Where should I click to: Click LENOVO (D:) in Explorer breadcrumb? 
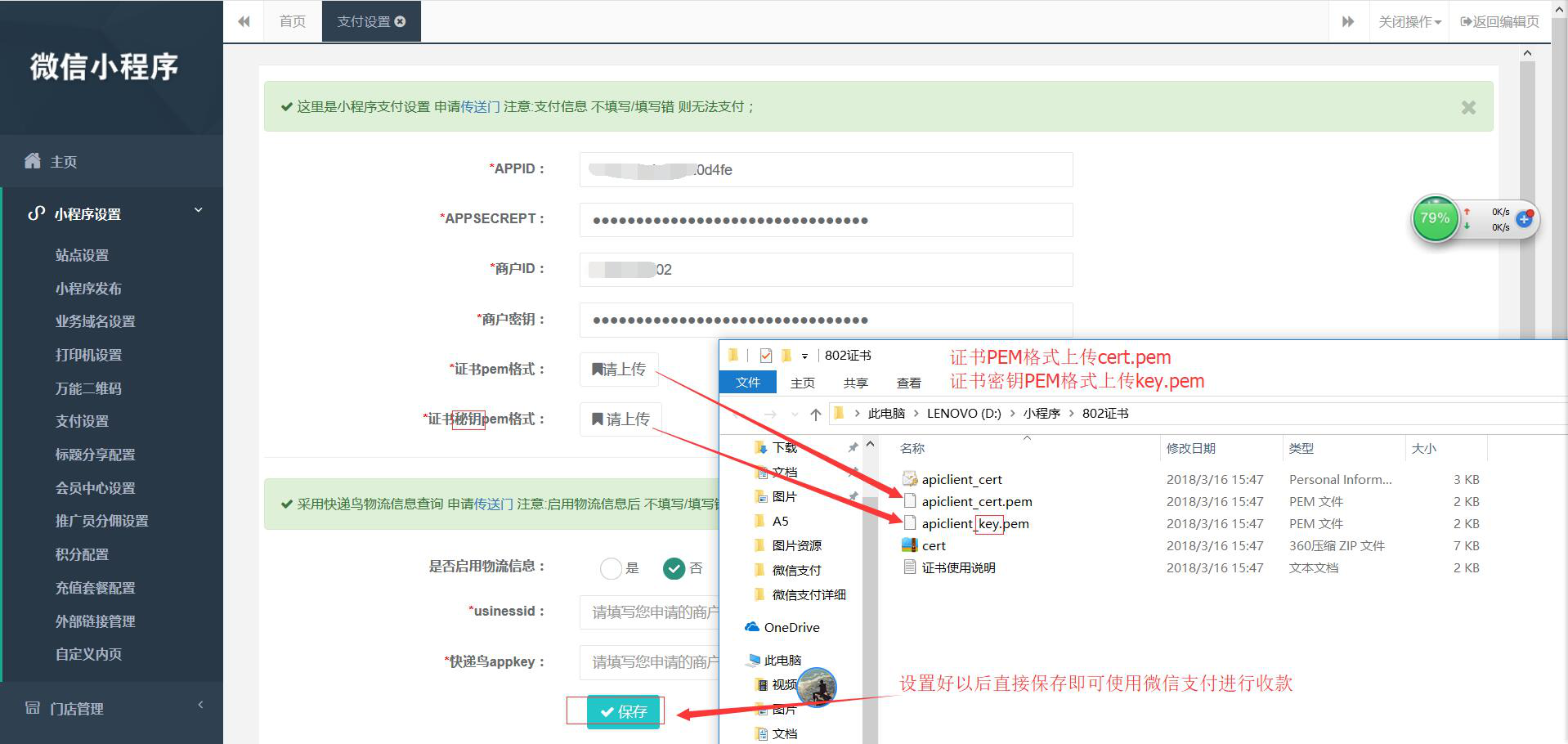click(964, 414)
